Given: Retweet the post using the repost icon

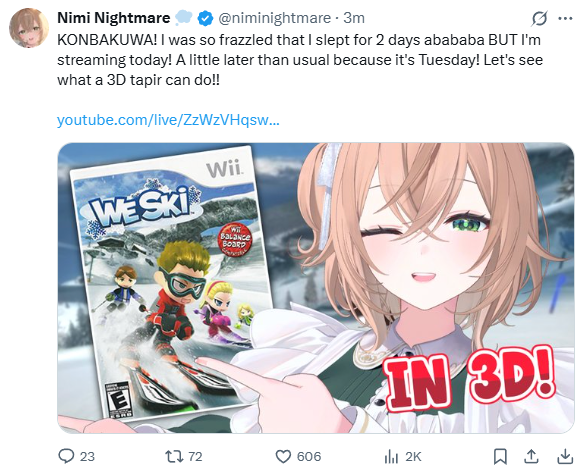Looking at the screenshot, I should pyautogui.click(x=173, y=456).
